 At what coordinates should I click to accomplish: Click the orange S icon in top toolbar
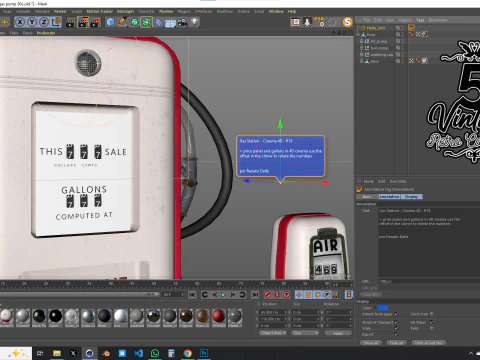347,22
